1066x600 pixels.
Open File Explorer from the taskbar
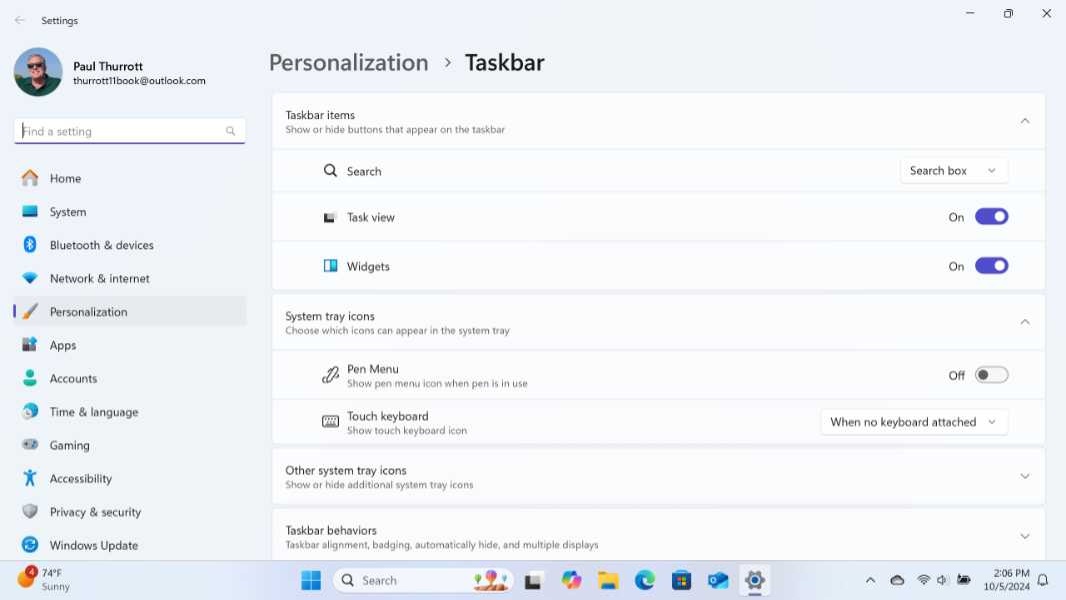pyautogui.click(x=608, y=580)
